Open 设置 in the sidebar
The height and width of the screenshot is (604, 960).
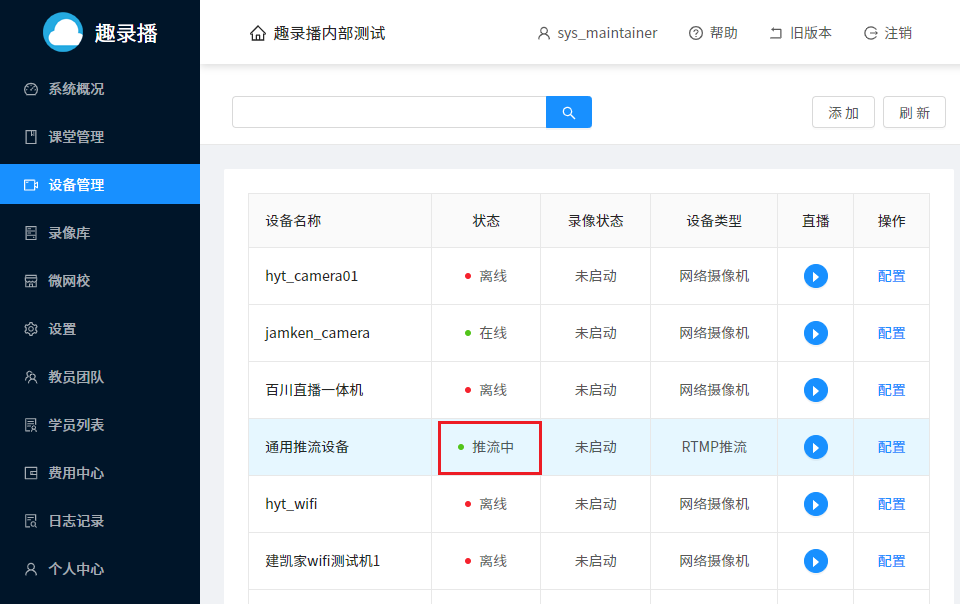[x=100, y=329]
